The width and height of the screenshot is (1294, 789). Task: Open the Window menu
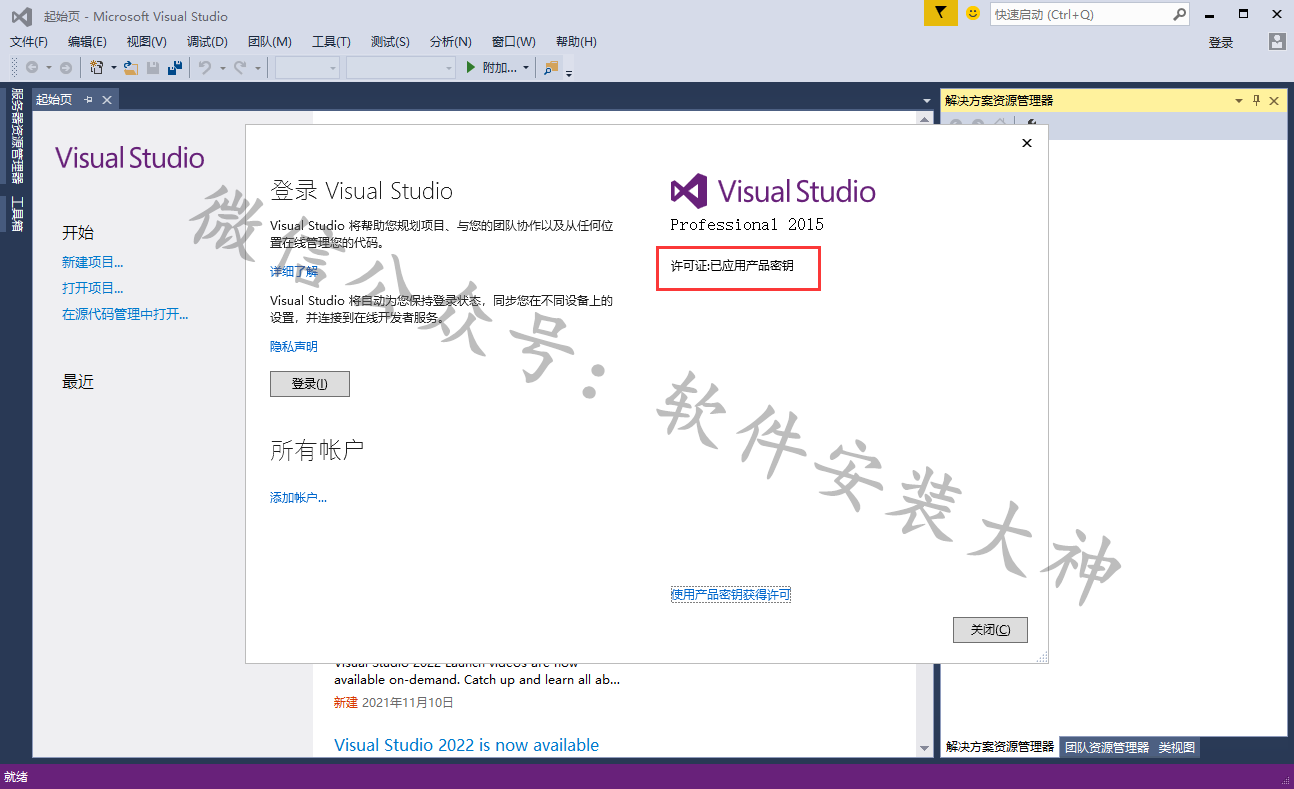tap(513, 41)
